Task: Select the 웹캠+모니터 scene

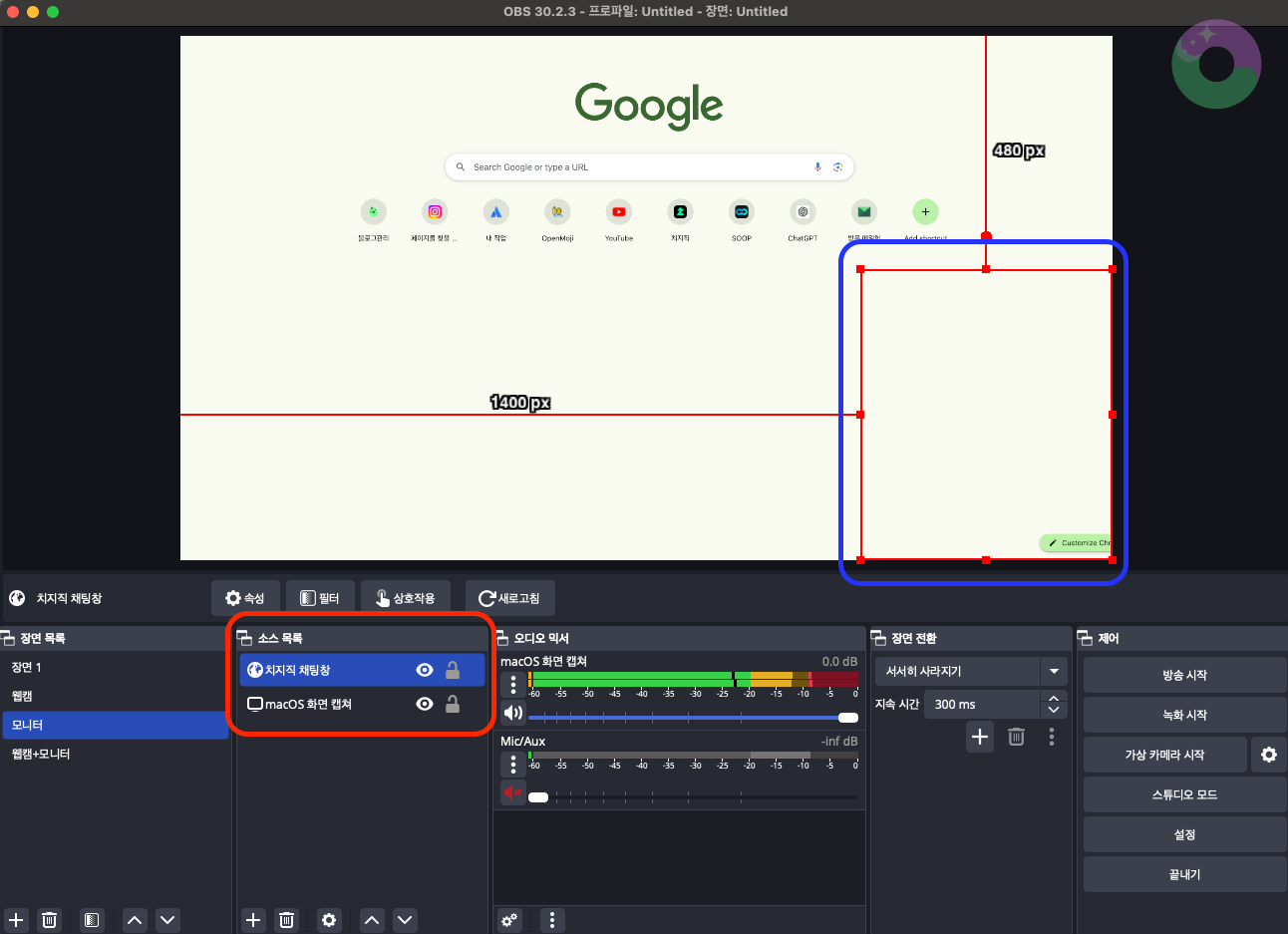Action: coord(116,754)
